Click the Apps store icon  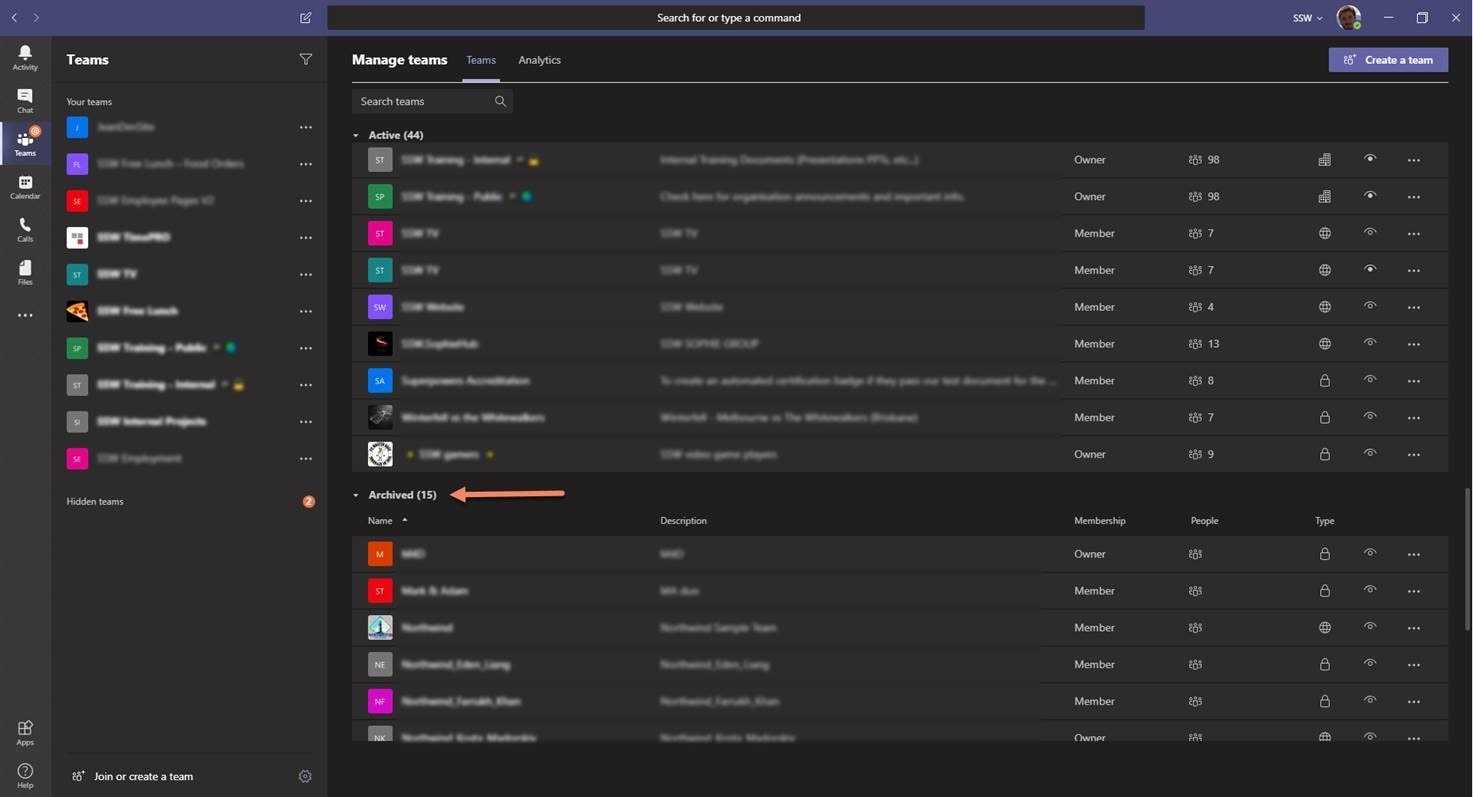pyautogui.click(x=25, y=732)
